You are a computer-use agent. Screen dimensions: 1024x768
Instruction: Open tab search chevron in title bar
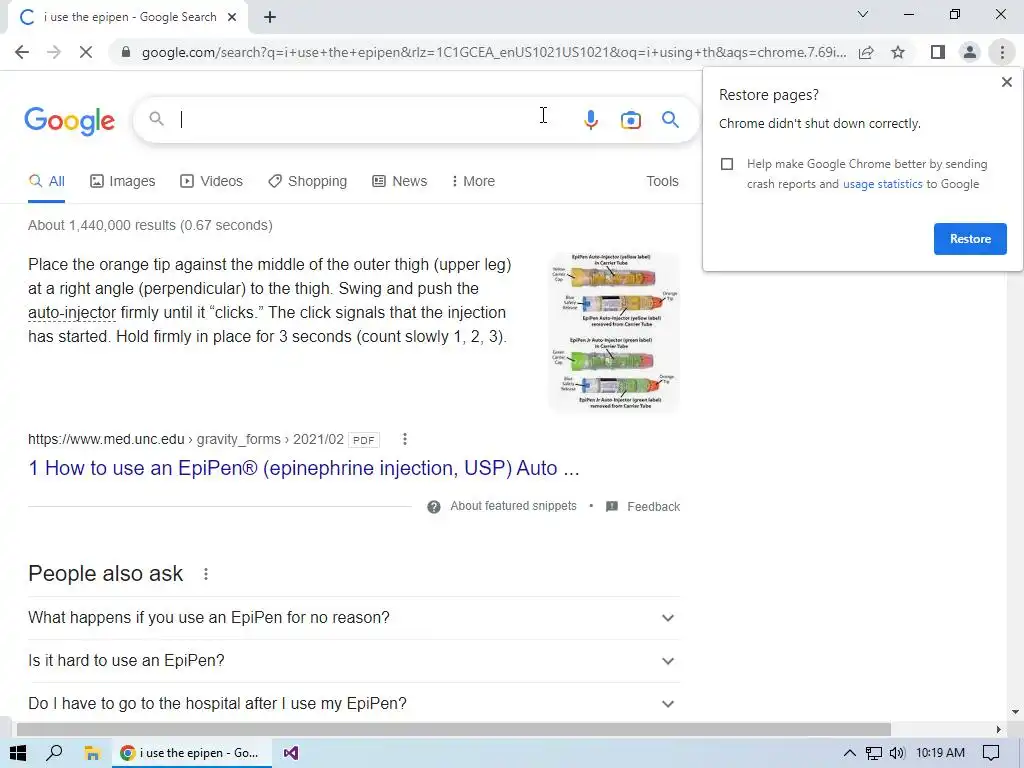coord(863,14)
